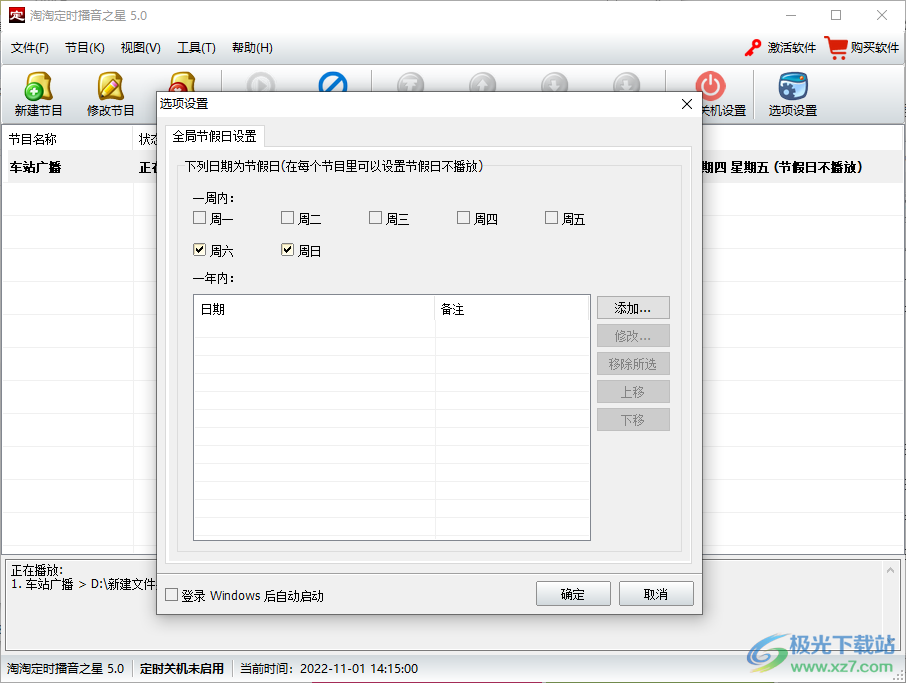Minimize the main window
The image size is (906, 683).
click(791, 15)
